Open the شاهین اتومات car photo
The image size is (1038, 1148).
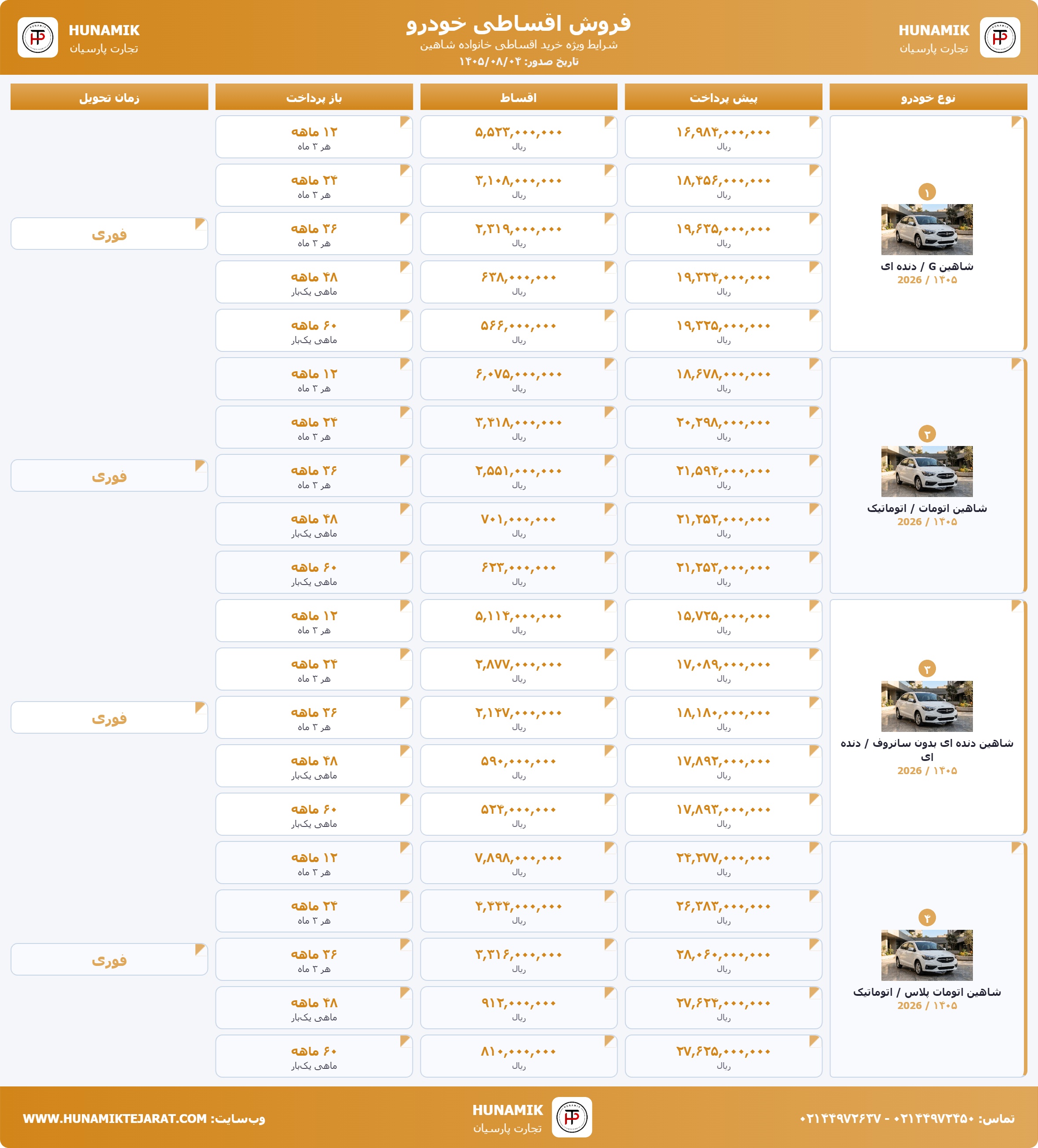pos(927,472)
